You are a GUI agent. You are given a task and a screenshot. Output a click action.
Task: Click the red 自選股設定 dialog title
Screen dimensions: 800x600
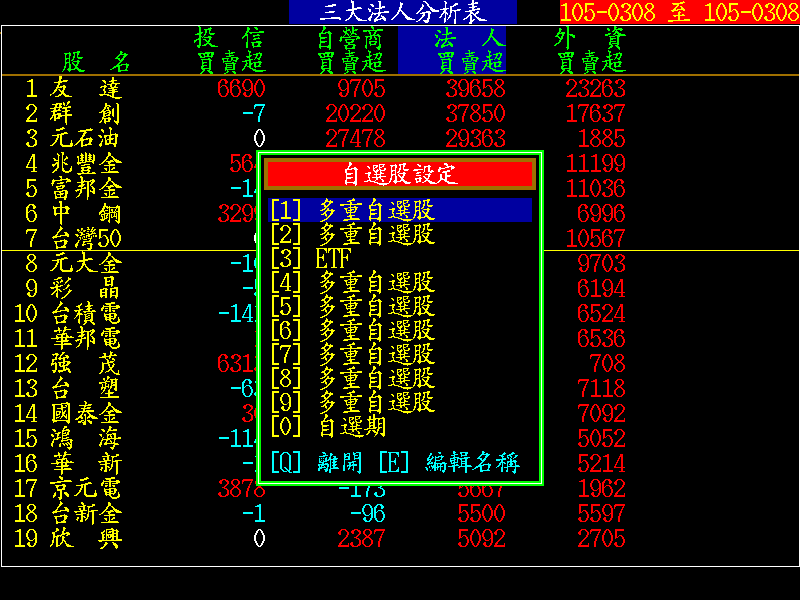400,174
